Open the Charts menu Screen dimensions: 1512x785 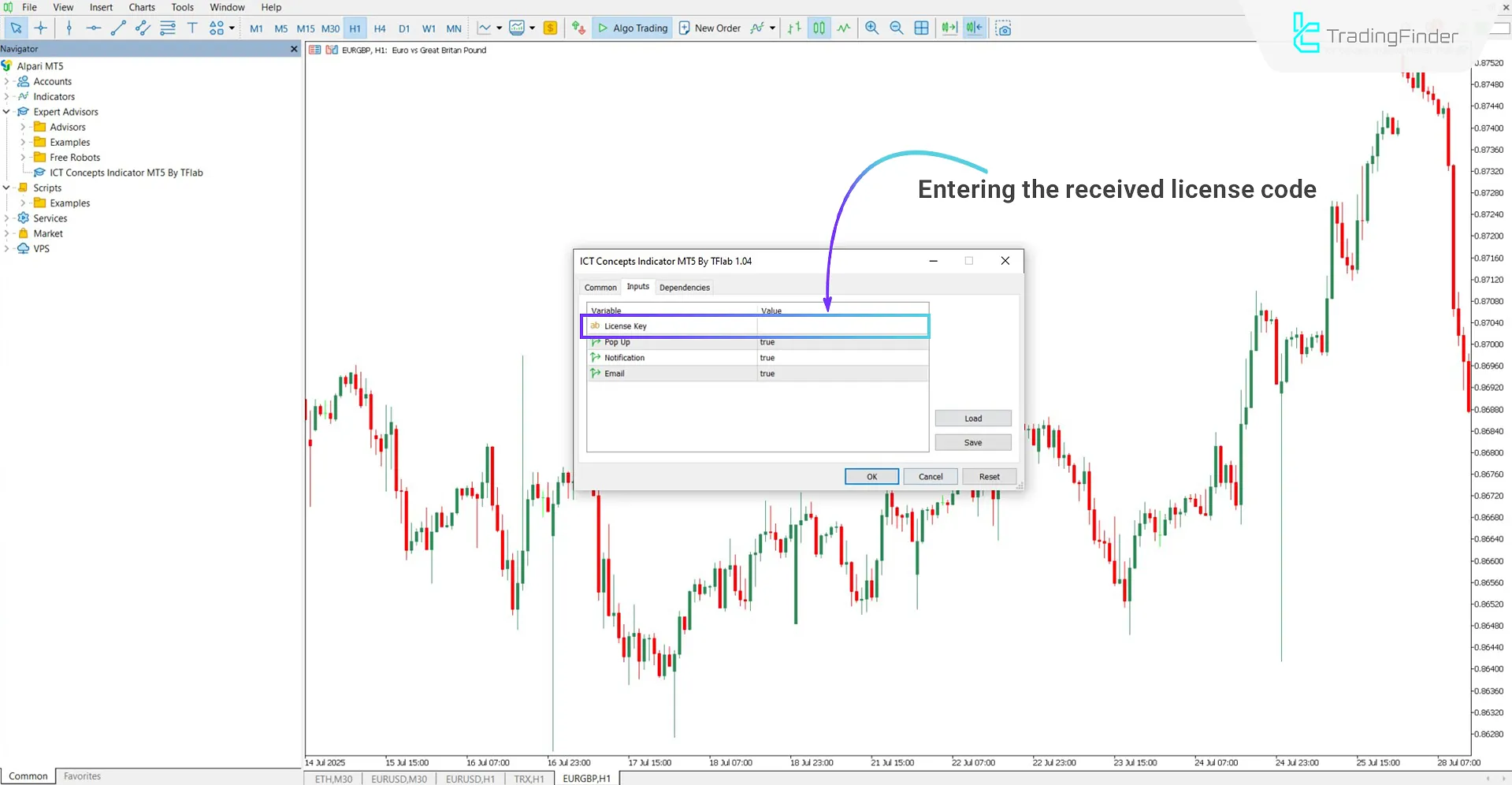141,7
